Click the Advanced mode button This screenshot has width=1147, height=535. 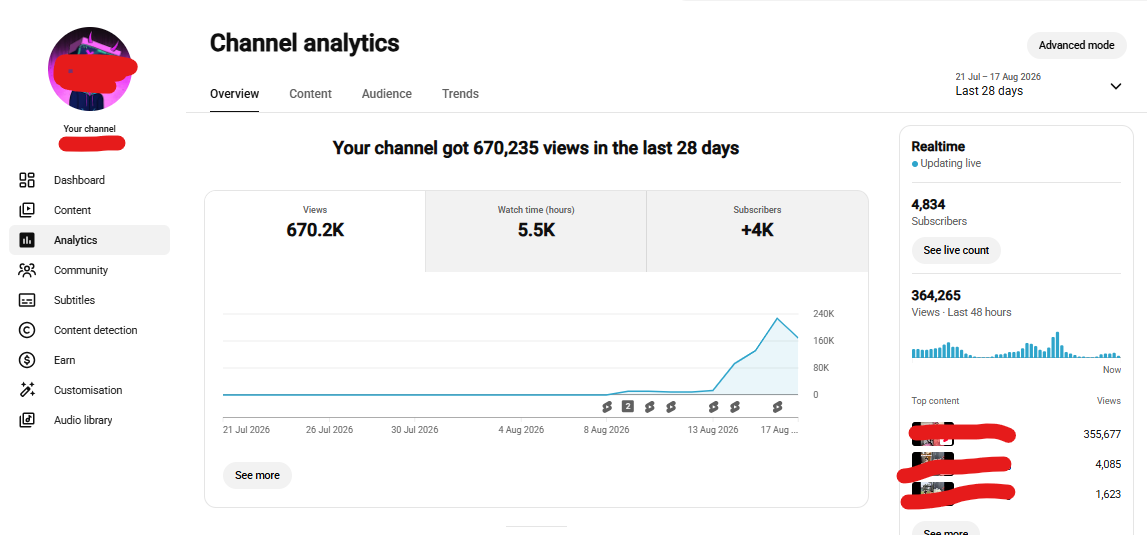coord(1076,45)
